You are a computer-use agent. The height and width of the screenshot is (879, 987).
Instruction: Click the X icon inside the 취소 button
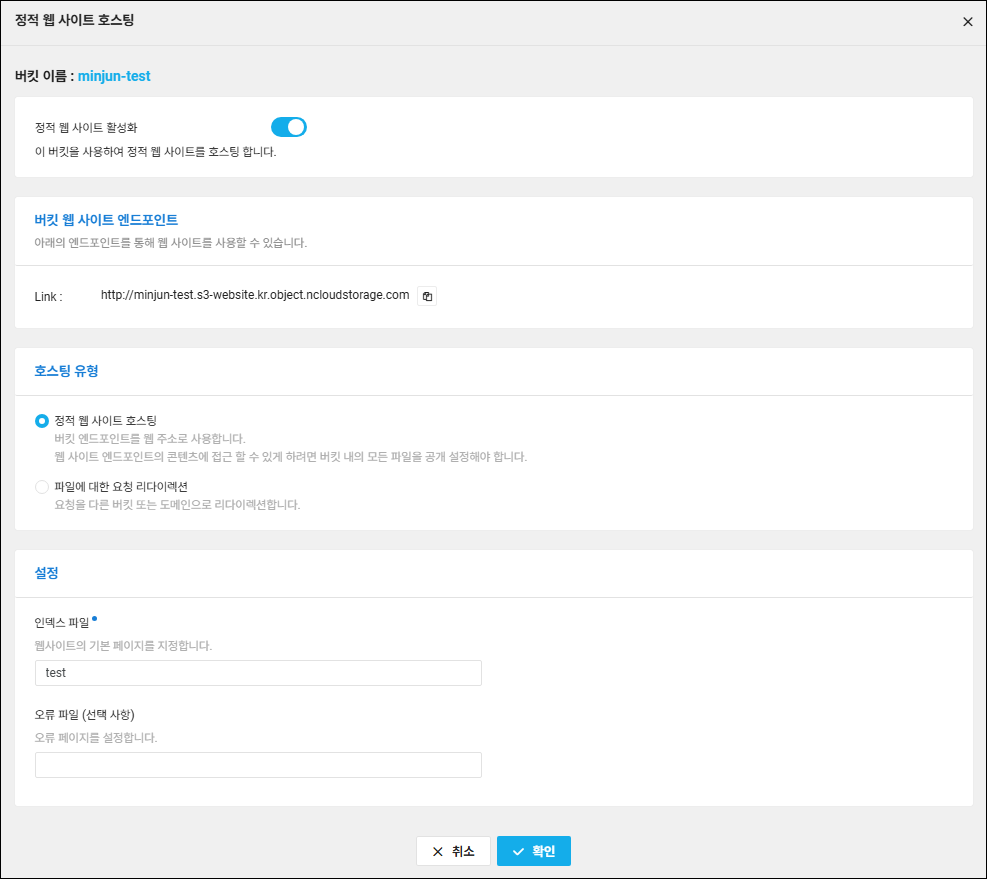pos(438,851)
